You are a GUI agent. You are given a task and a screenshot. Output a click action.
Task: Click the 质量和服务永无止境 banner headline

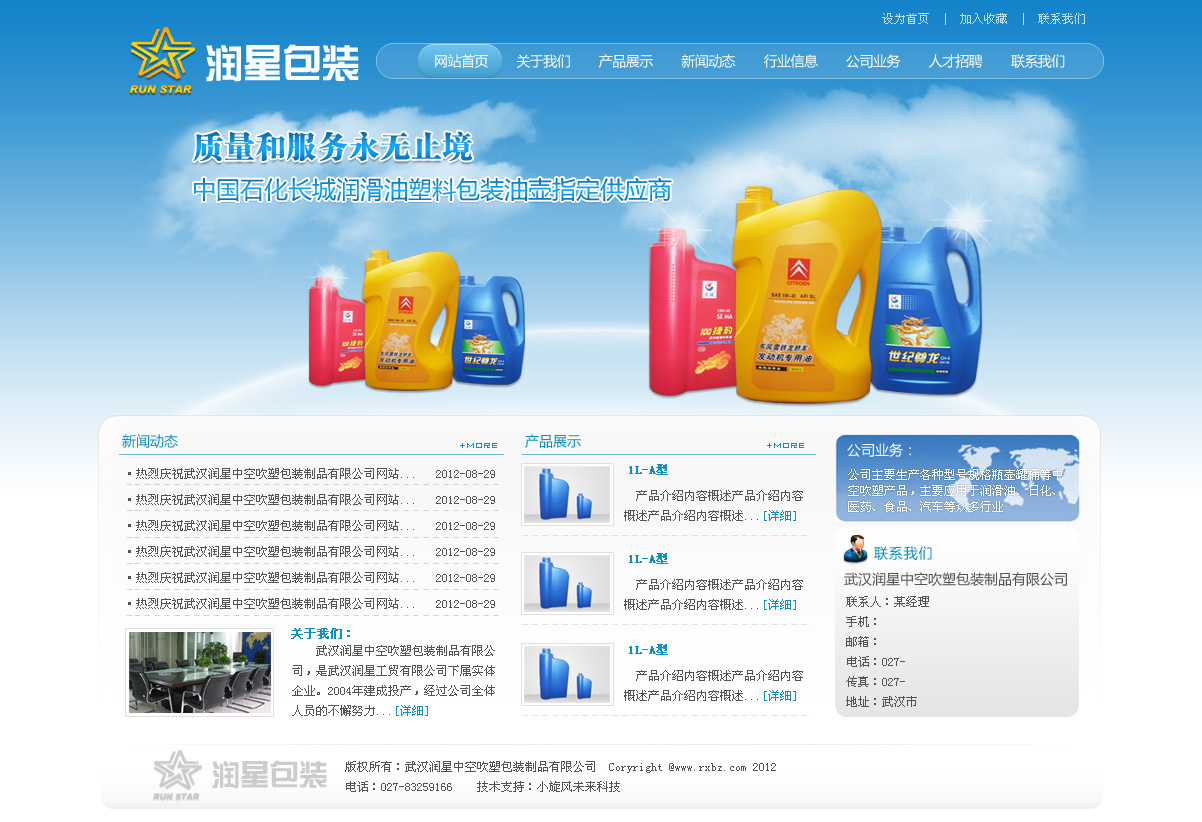tap(332, 148)
